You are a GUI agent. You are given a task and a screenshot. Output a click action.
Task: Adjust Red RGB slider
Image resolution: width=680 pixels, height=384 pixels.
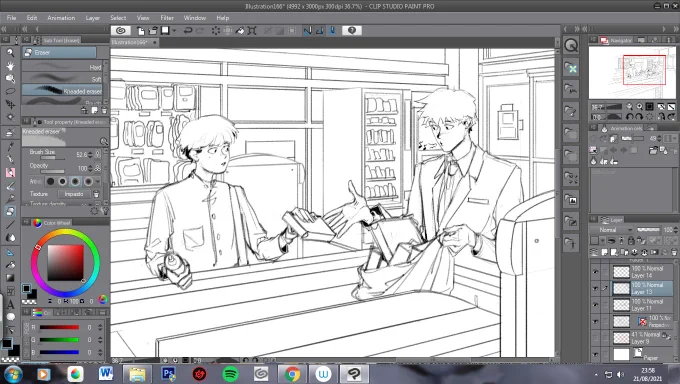point(59,327)
